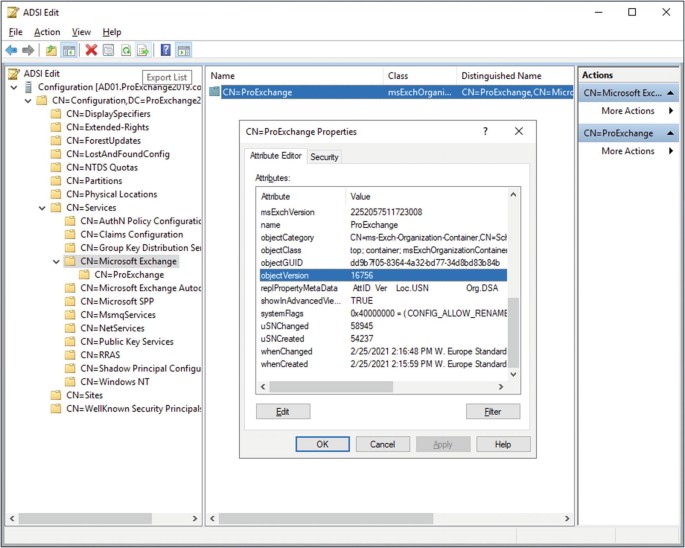Click the attribute list horizontal scrollbar thumb
This screenshot has width=685, height=548.
point(331,387)
